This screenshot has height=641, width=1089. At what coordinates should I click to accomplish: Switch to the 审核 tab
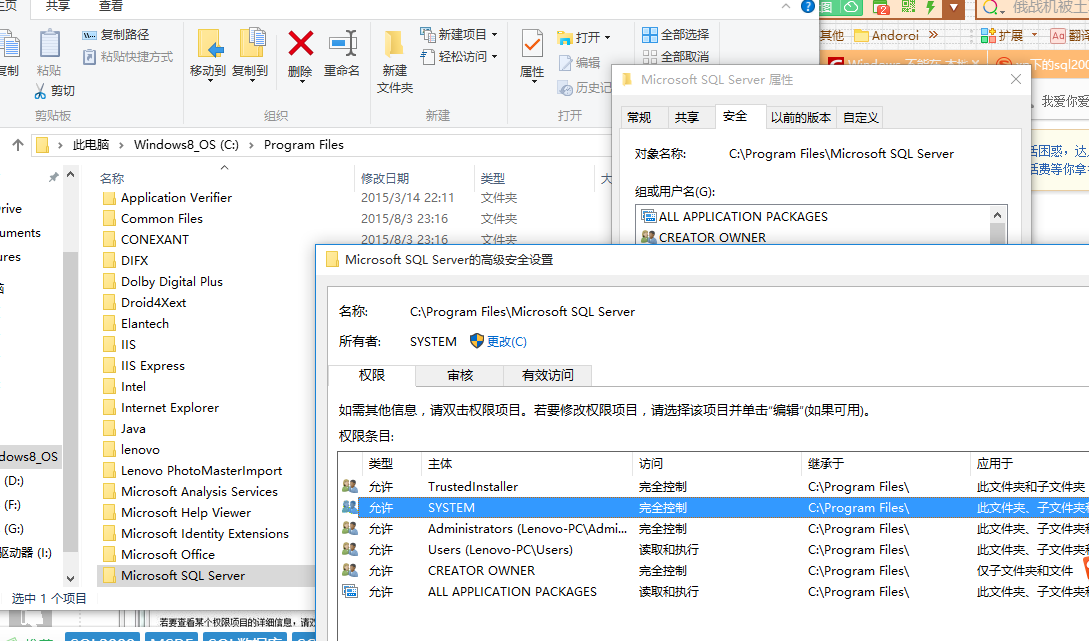(460, 376)
